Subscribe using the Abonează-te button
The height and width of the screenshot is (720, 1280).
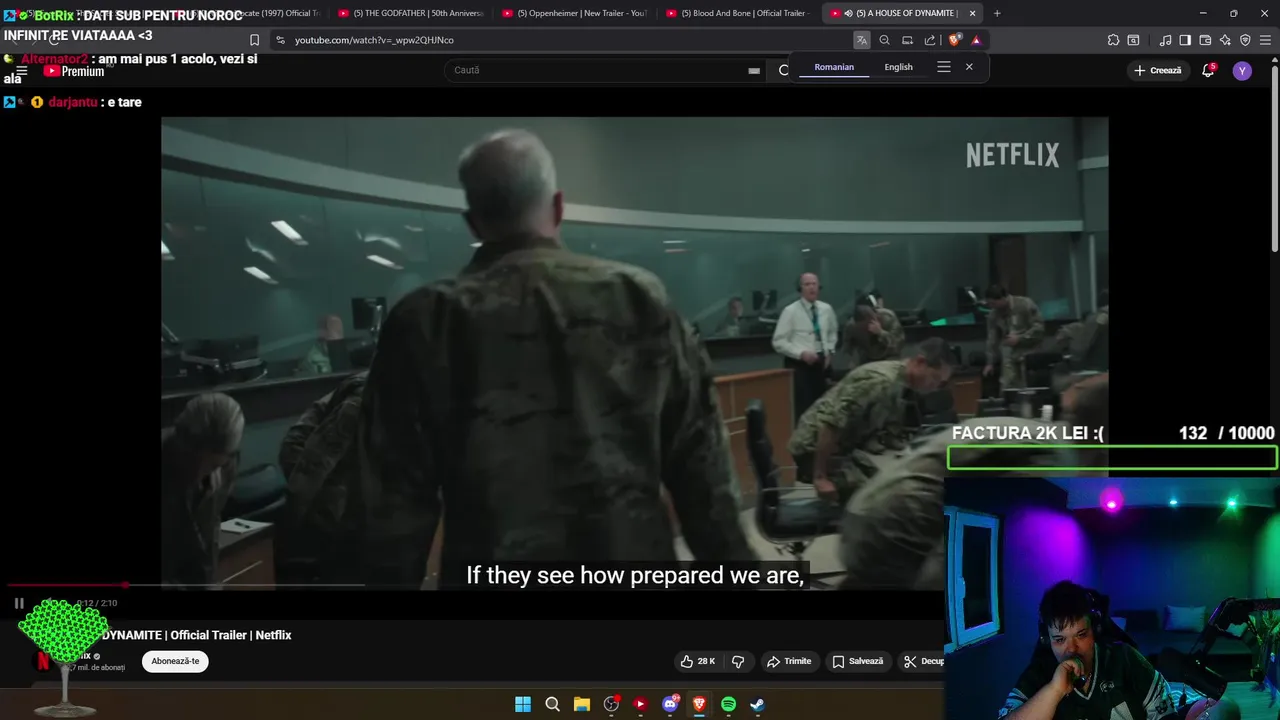(x=175, y=661)
